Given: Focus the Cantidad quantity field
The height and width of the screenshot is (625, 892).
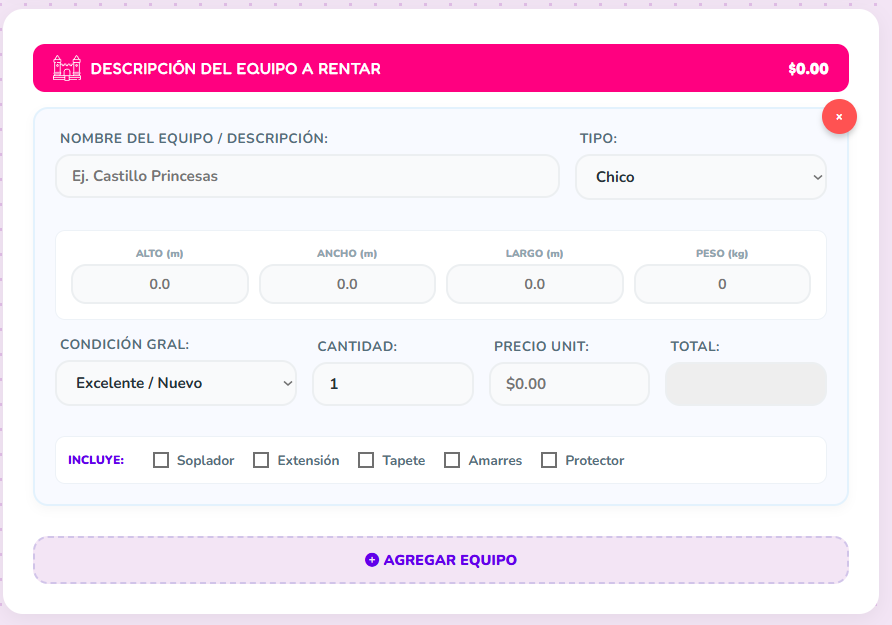Looking at the screenshot, I should pyautogui.click(x=392, y=384).
